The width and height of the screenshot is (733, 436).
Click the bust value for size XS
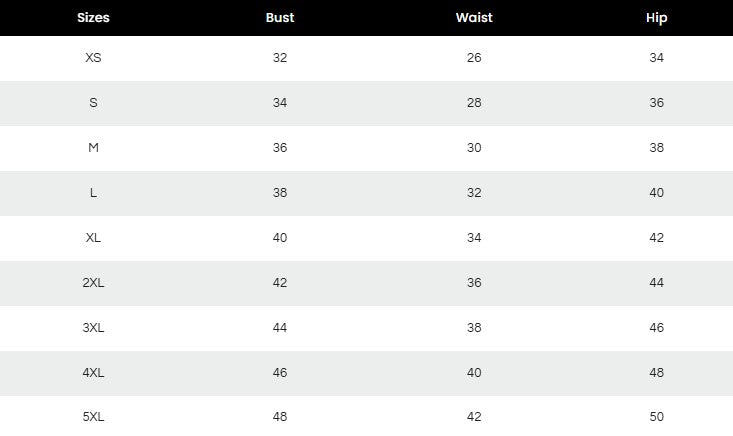tap(280, 58)
